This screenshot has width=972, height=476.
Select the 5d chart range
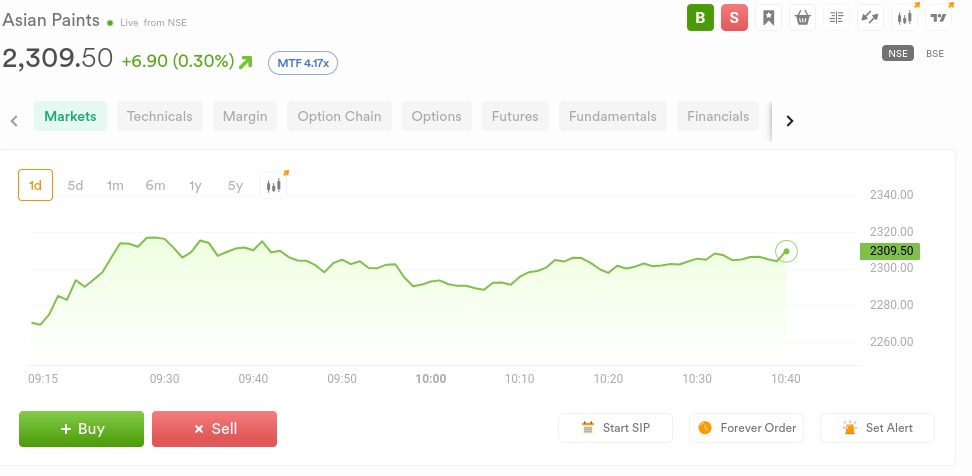pos(75,185)
